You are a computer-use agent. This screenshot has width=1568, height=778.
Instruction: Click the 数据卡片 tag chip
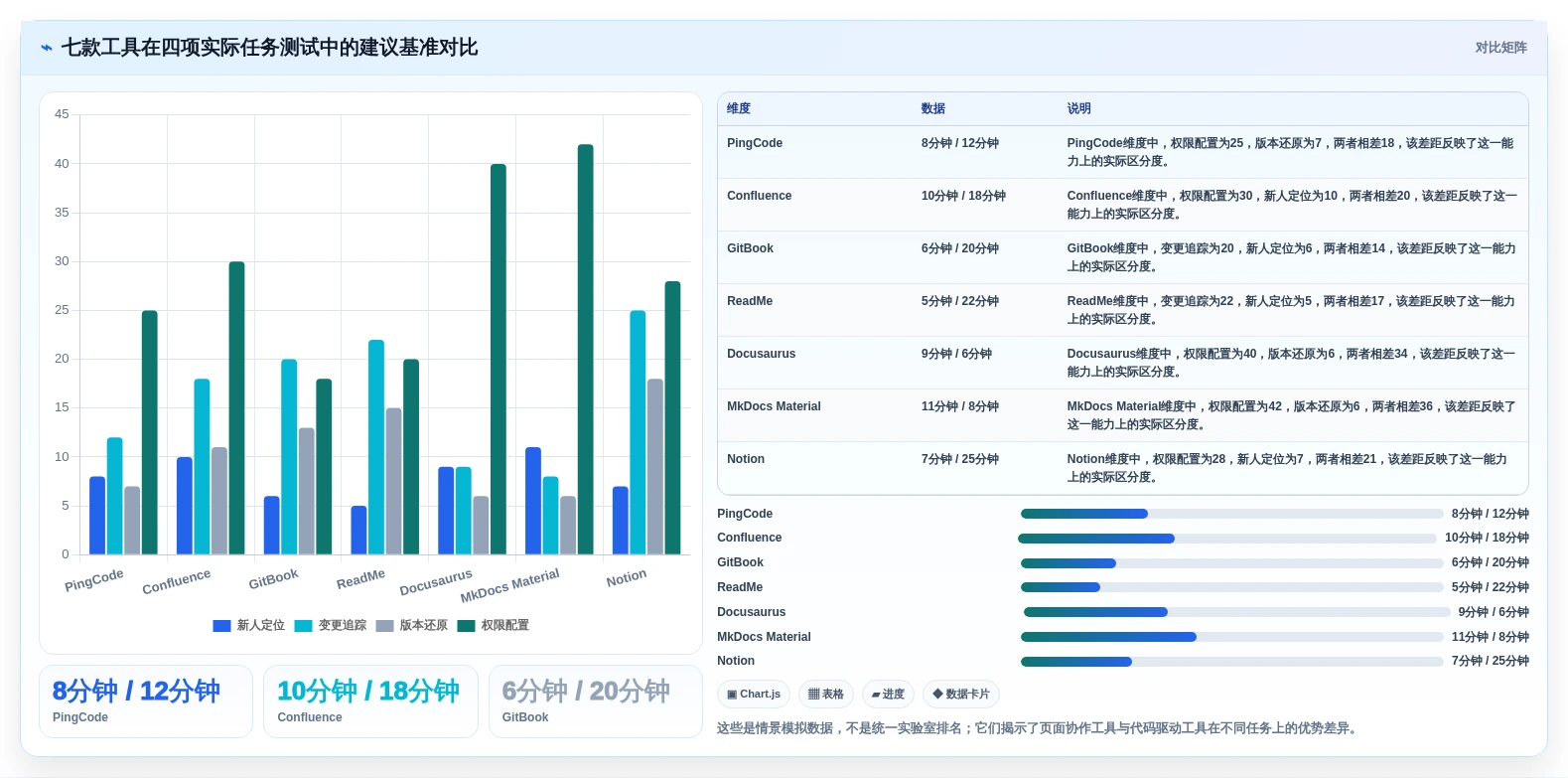coord(961,695)
